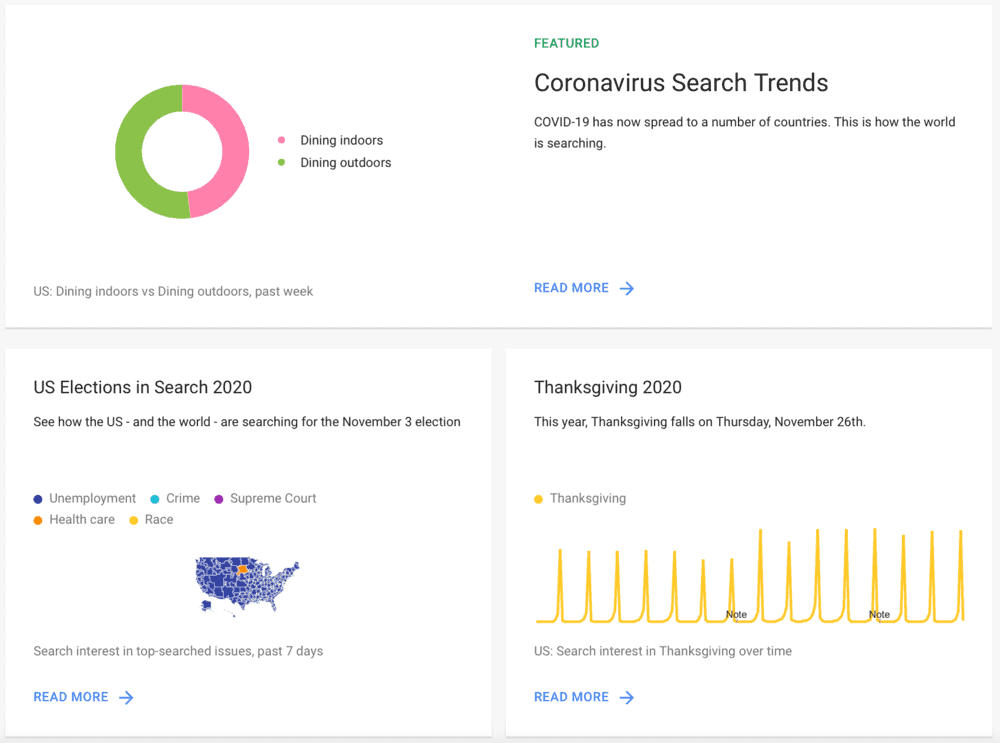Select the US Elections in Search 2020 headline
1000x743 pixels.
click(x=142, y=387)
